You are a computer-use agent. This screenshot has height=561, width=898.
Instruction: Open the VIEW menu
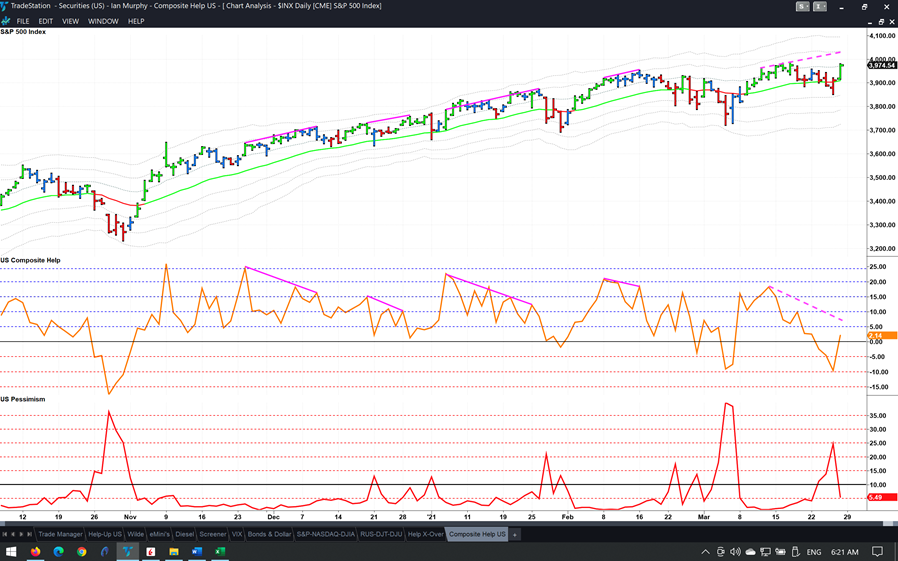[70, 21]
